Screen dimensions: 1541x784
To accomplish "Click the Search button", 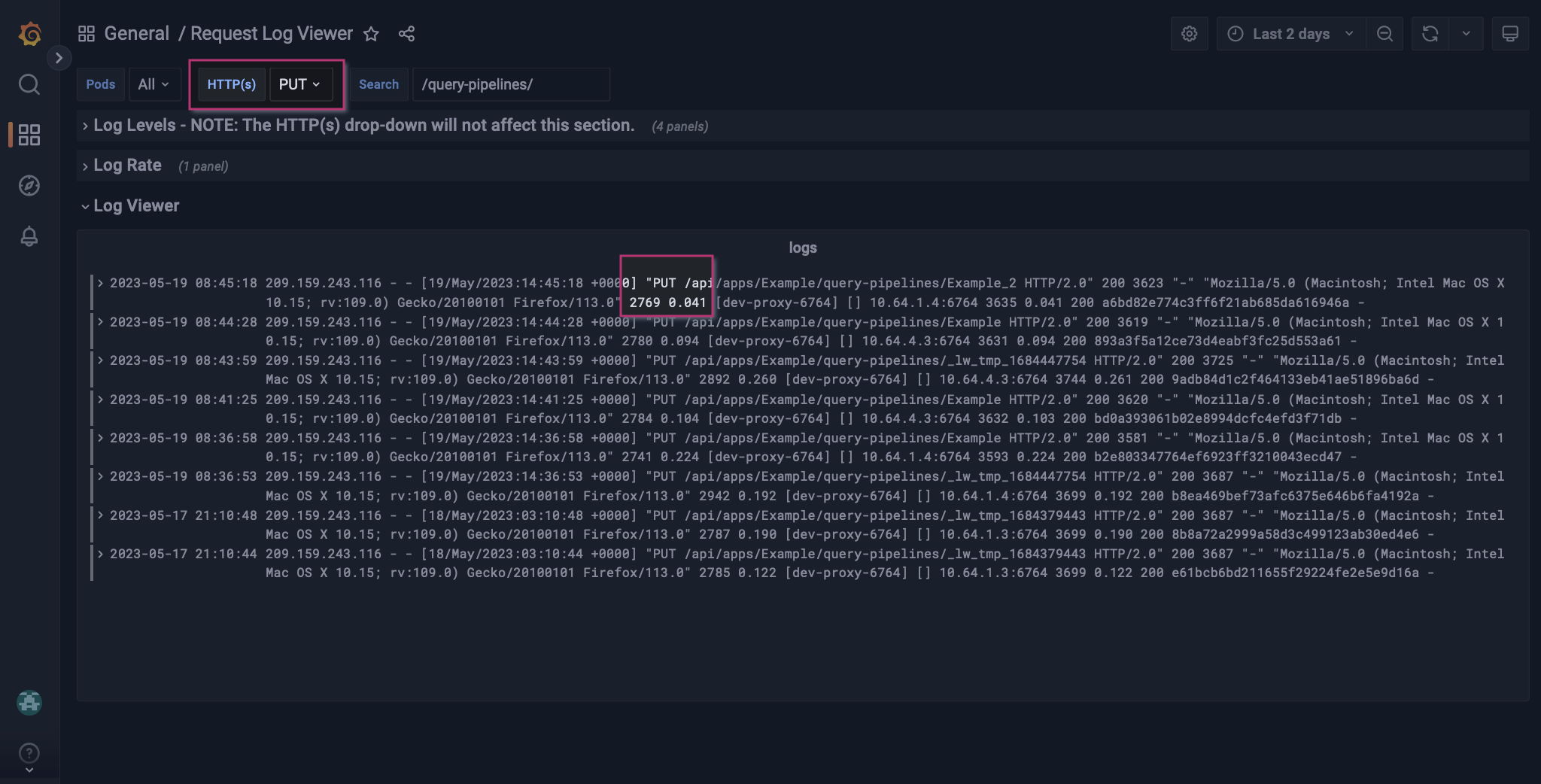I will [x=378, y=84].
